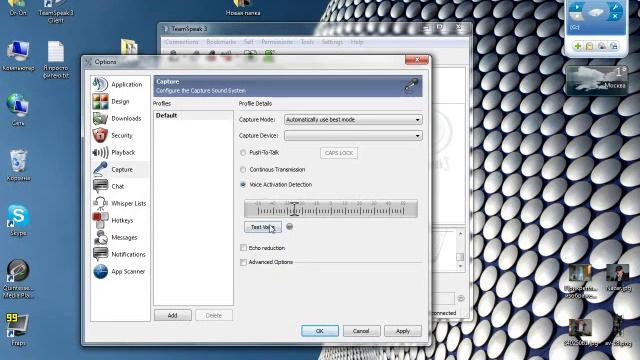The height and width of the screenshot is (360, 640).
Task: Open the Design options page icon
Action: point(100,101)
